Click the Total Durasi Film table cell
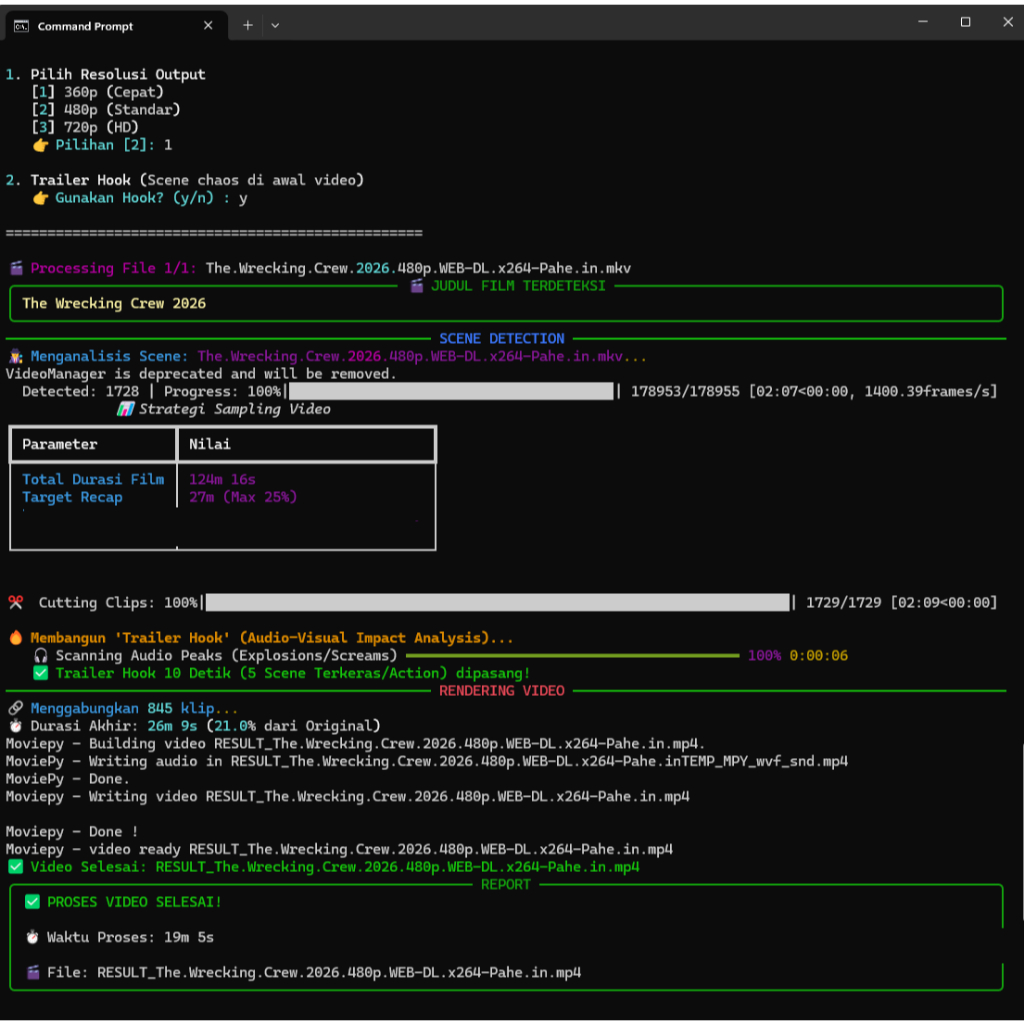Viewport: 1024px width, 1024px height. coord(93,479)
